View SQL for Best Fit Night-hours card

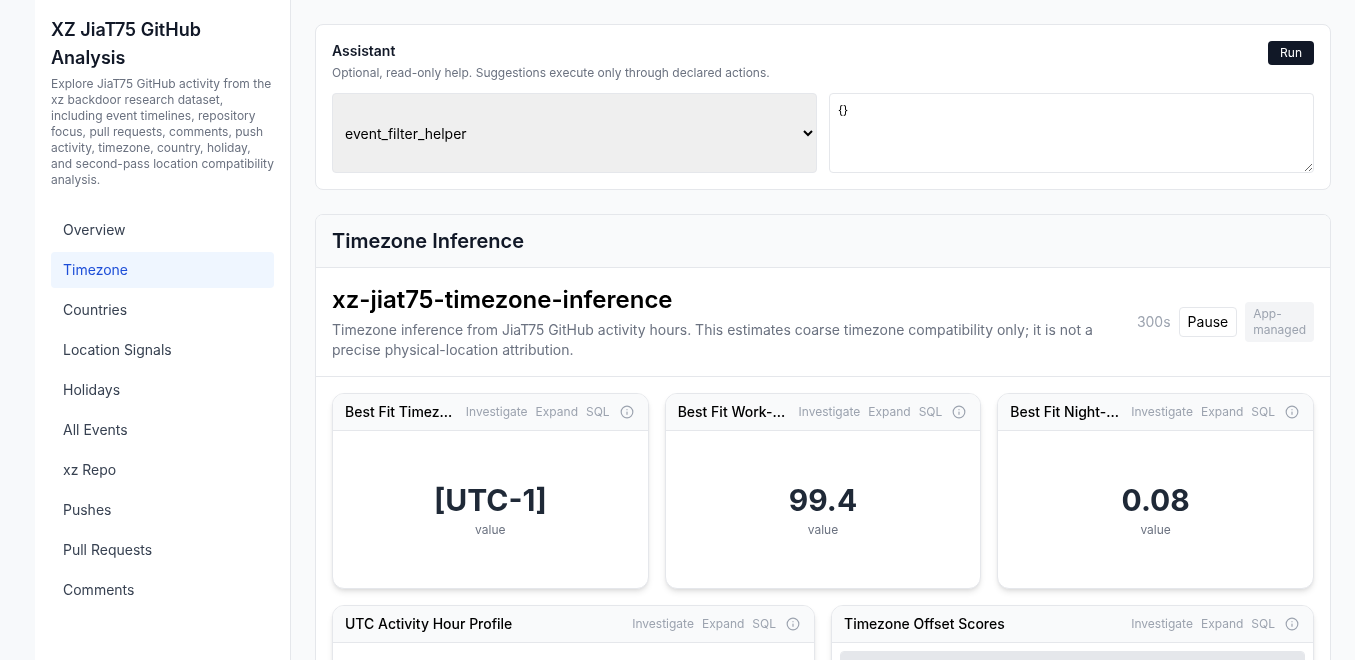pyautogui.click(x=1263, y=412)
